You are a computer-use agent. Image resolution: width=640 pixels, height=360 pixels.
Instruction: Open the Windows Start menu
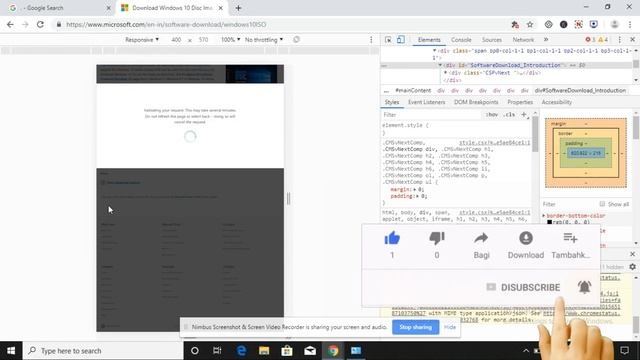point(11,351)
